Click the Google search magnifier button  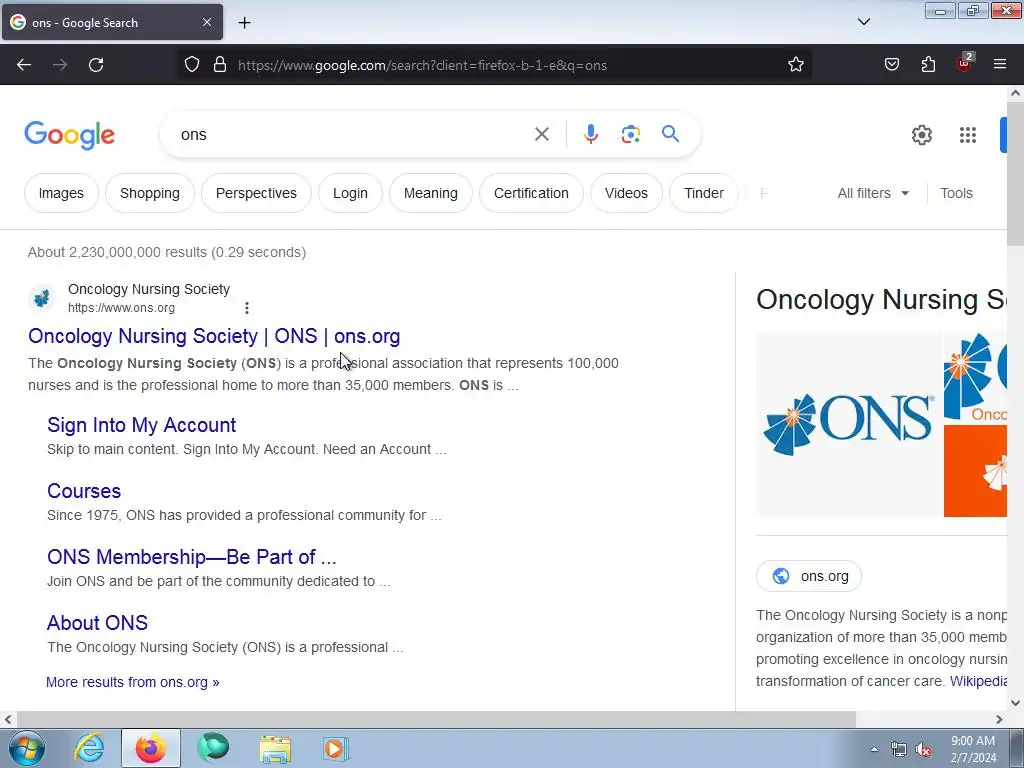click(x=670, y=134)
